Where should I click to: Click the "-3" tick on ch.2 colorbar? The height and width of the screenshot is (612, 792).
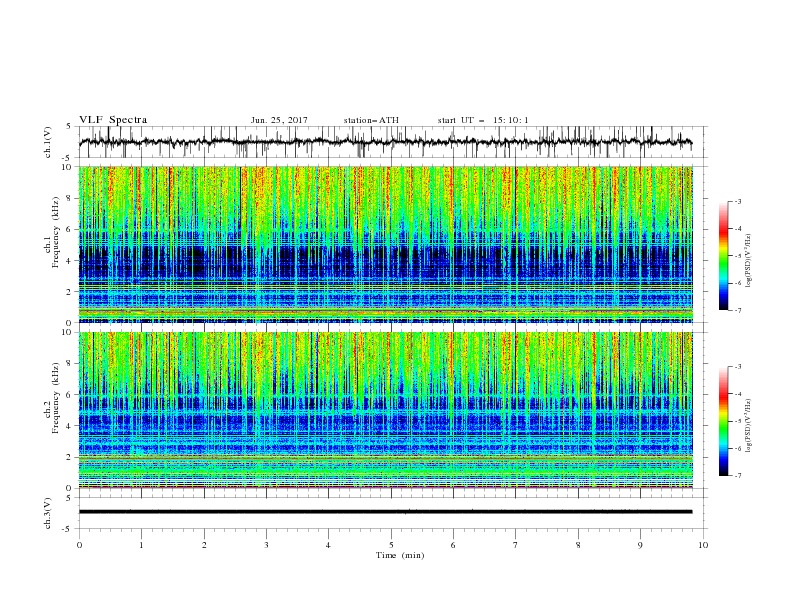click(738, 367)
